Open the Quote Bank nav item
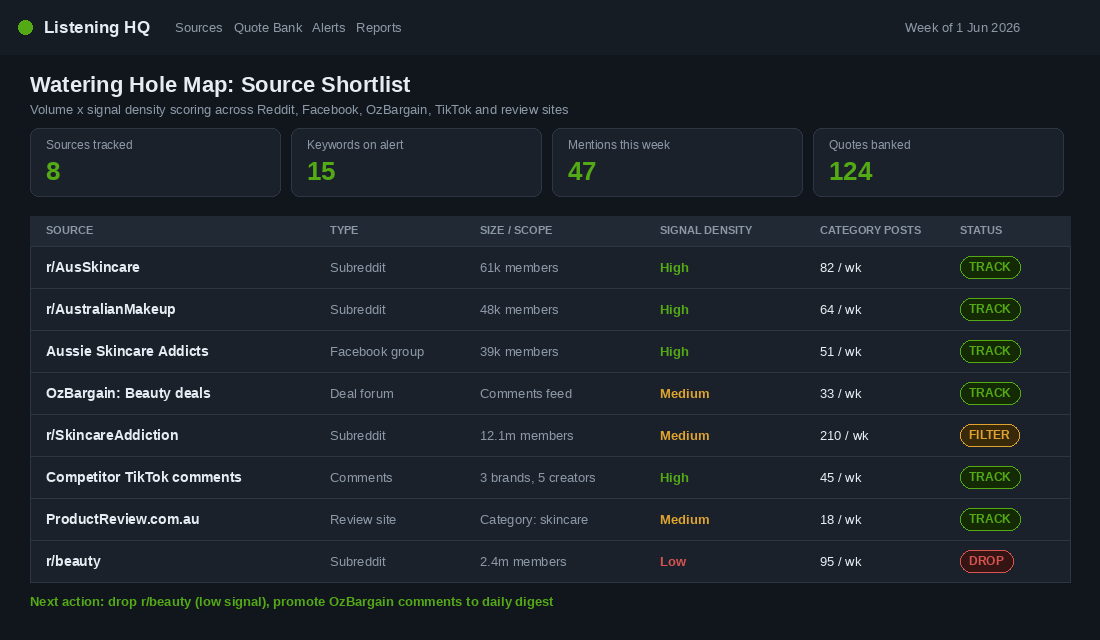Viewport: 1100px width, 640px height. 268,27
